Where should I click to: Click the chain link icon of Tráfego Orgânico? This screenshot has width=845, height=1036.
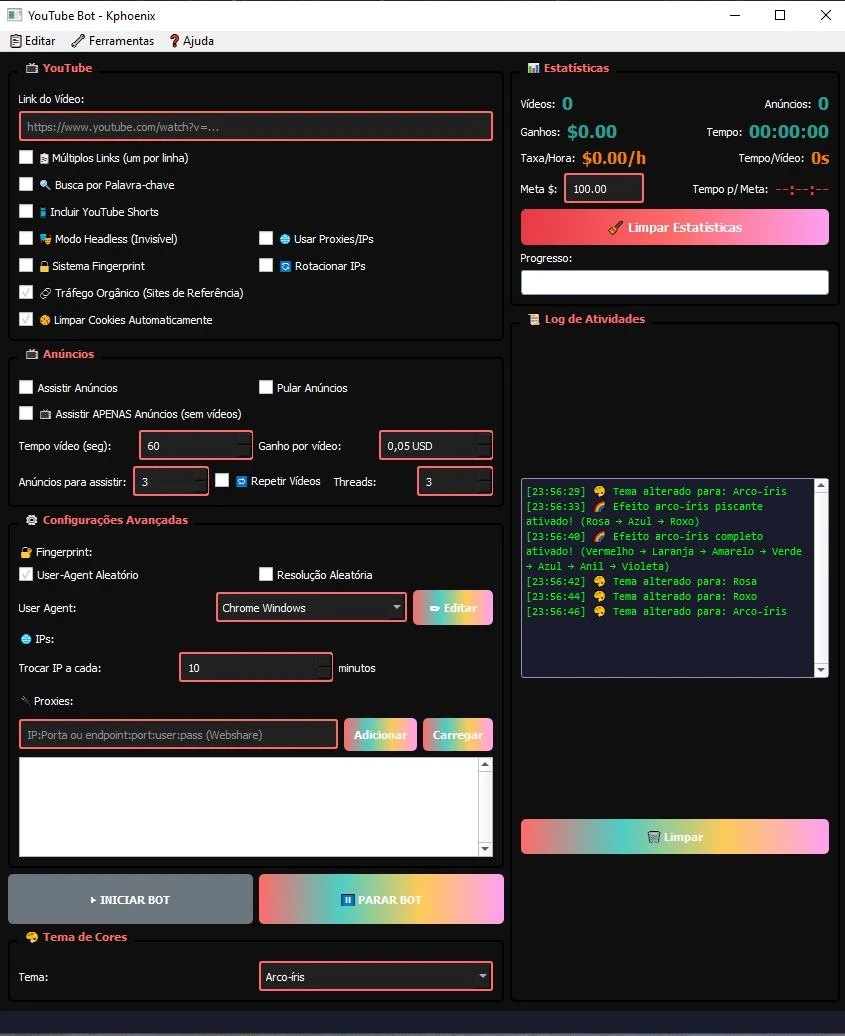[45, 293]
